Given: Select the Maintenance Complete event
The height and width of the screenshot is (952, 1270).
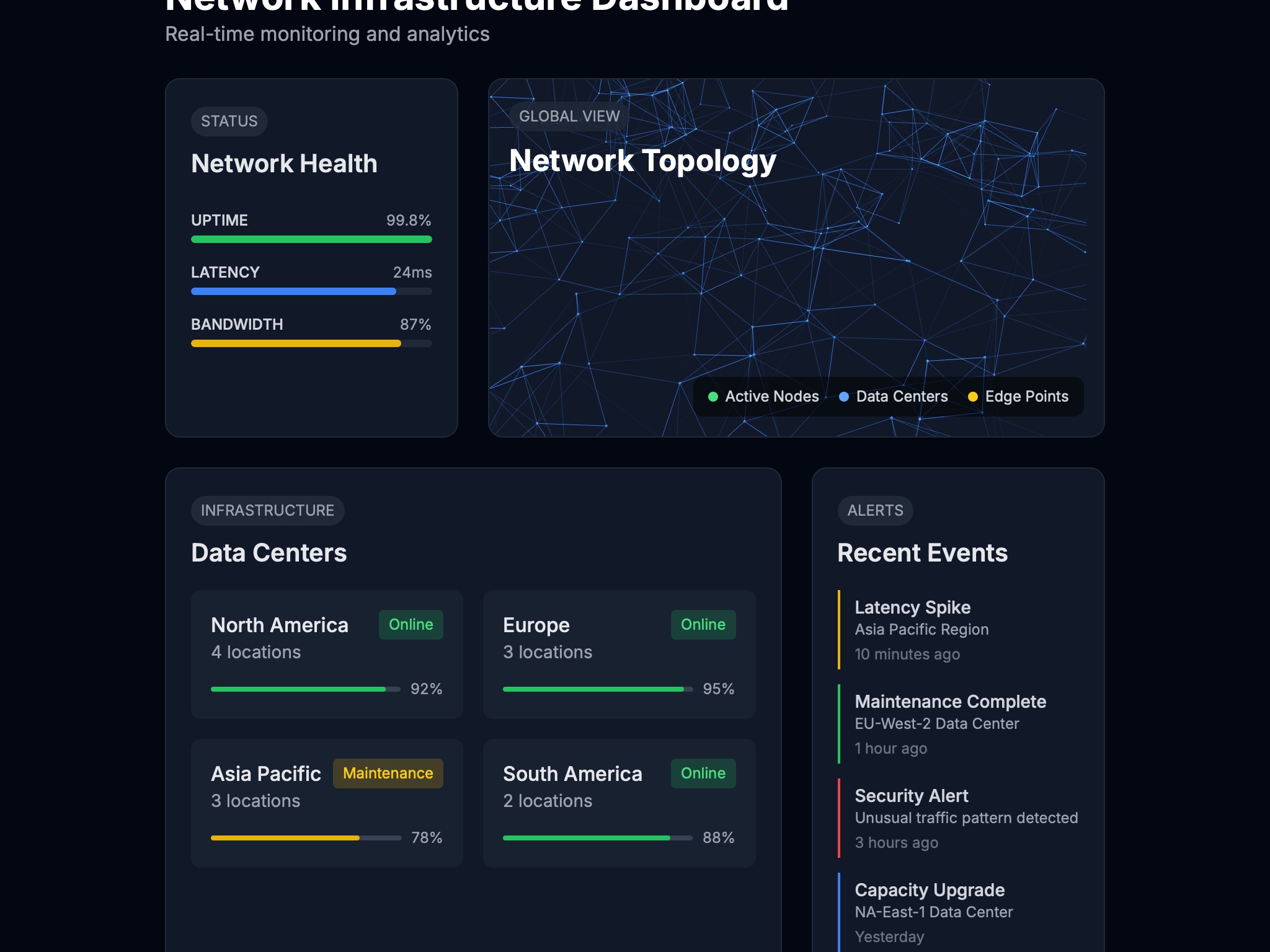Looking at the screenshot, I should click(x=950, y=701).
